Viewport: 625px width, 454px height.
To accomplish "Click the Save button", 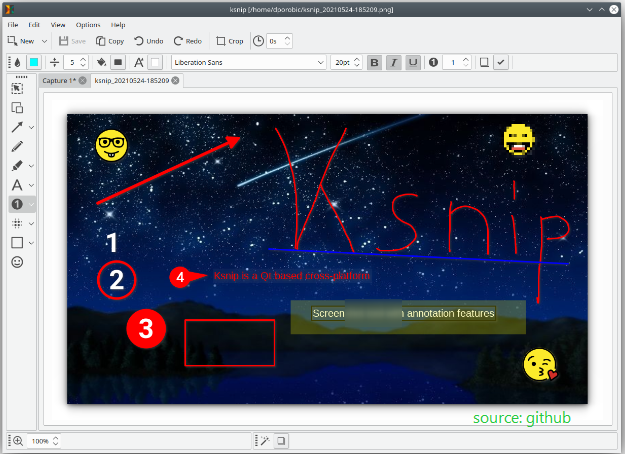I will coord(73,41).
